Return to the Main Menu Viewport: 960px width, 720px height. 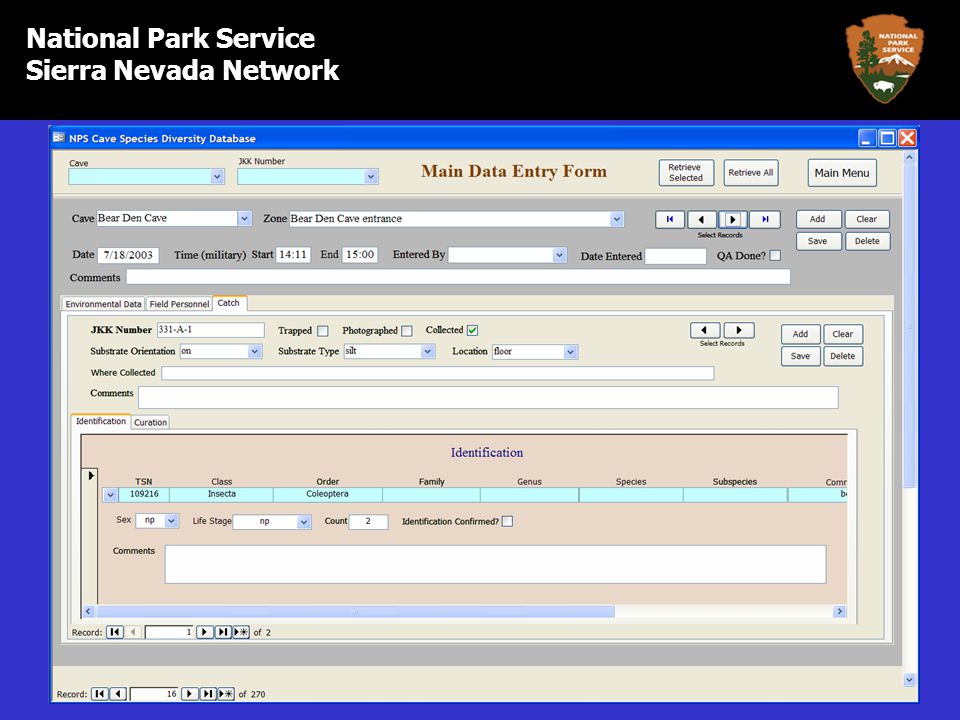(x=842, y=173)
